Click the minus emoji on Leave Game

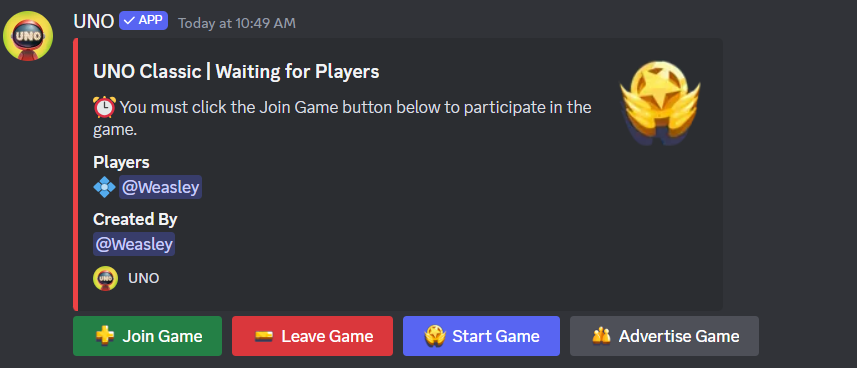tap(264, 336)
